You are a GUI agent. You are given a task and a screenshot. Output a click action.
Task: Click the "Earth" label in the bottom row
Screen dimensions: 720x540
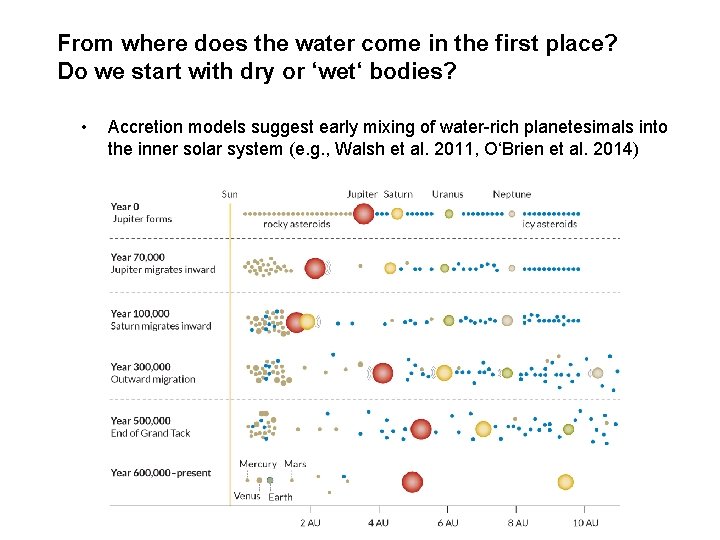coord(281,497)
